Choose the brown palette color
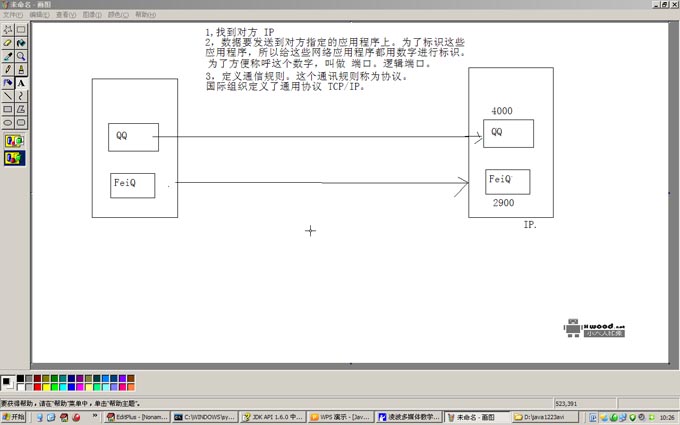Viewport: 680px width, 425px height. click(x=131, y=379)
